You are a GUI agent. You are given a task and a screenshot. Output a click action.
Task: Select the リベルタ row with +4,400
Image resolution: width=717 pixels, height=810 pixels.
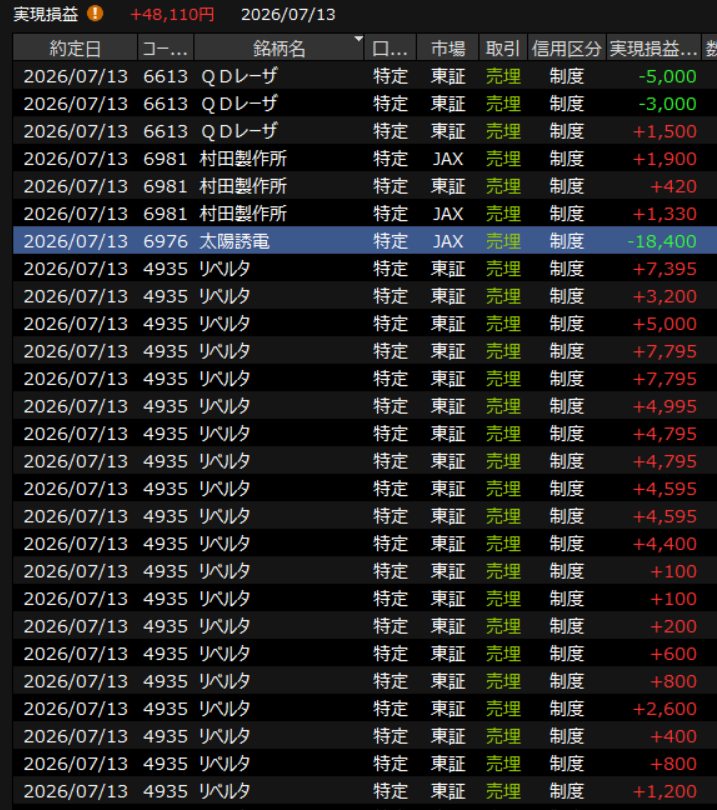coord(365,543)
